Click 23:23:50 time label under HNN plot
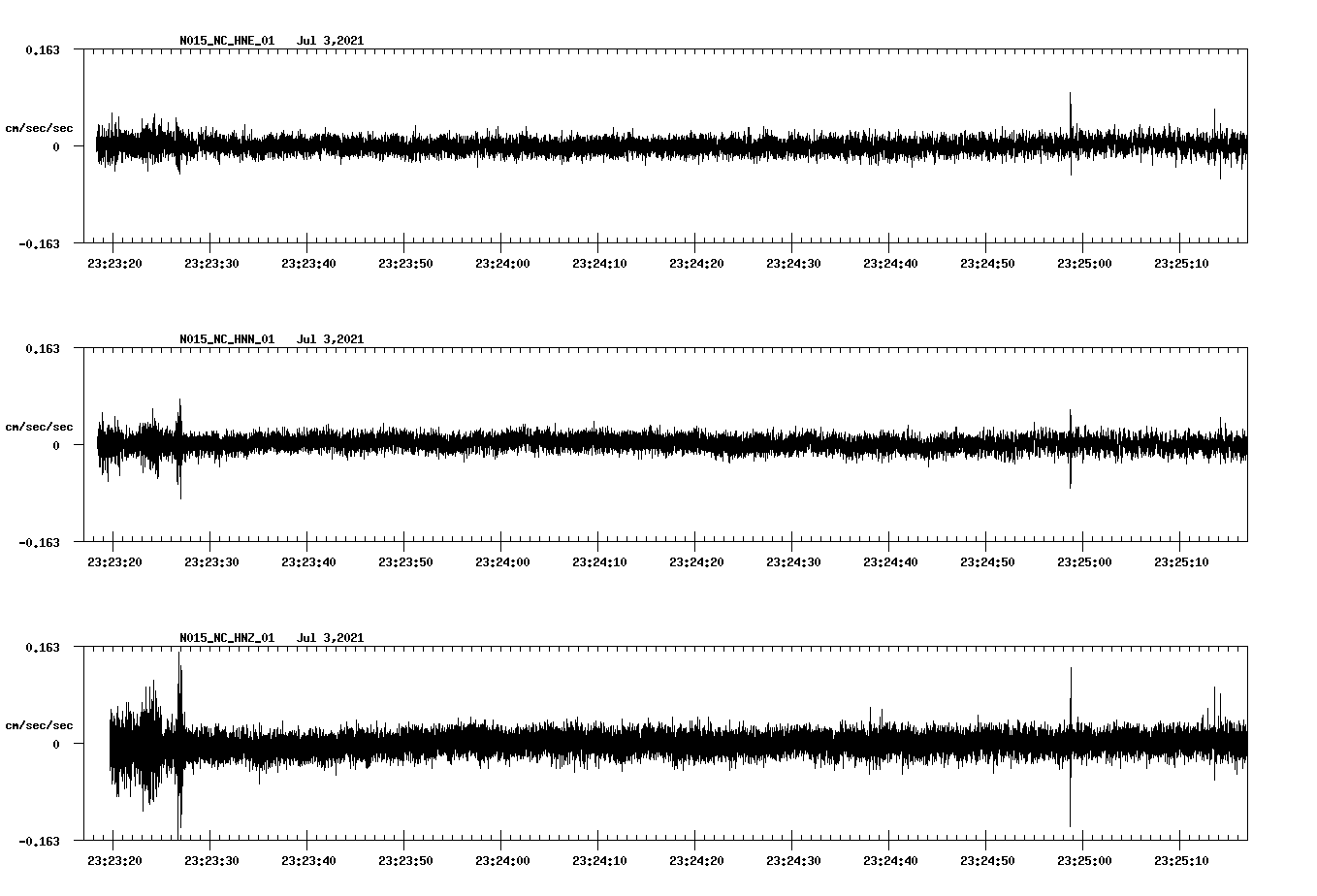 405,561
